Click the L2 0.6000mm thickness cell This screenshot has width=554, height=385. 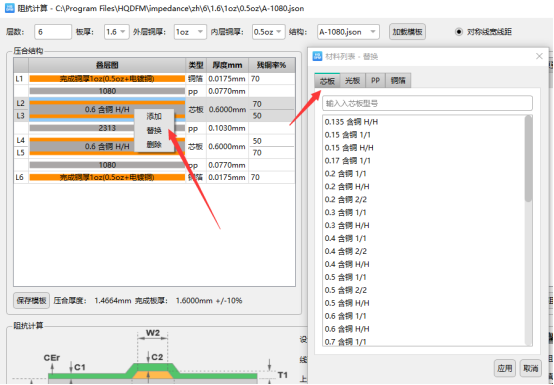pyautogui.click(x=227, y=109)
